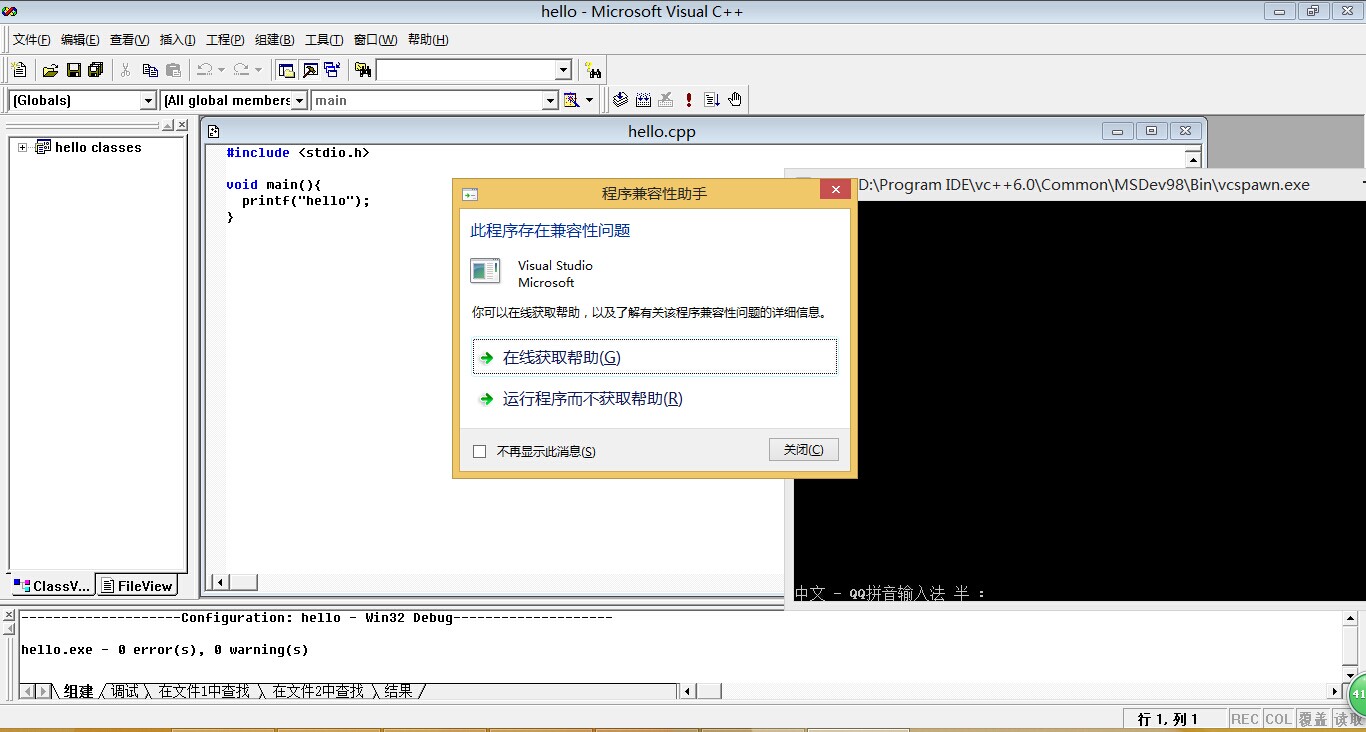Open the Redo history dropdown arrow

(x=258, y=70)
